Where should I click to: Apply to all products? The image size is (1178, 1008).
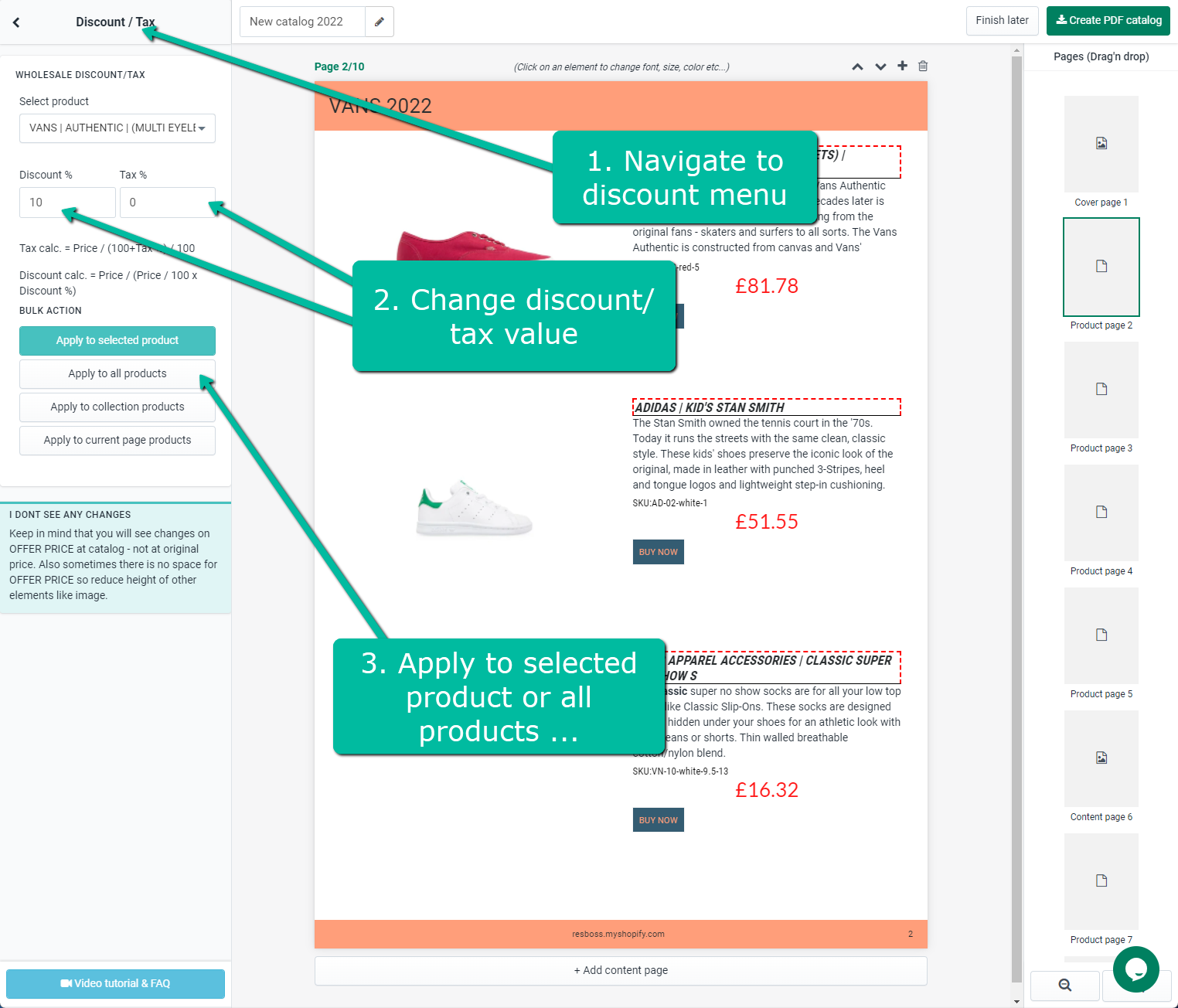(117, 374)
